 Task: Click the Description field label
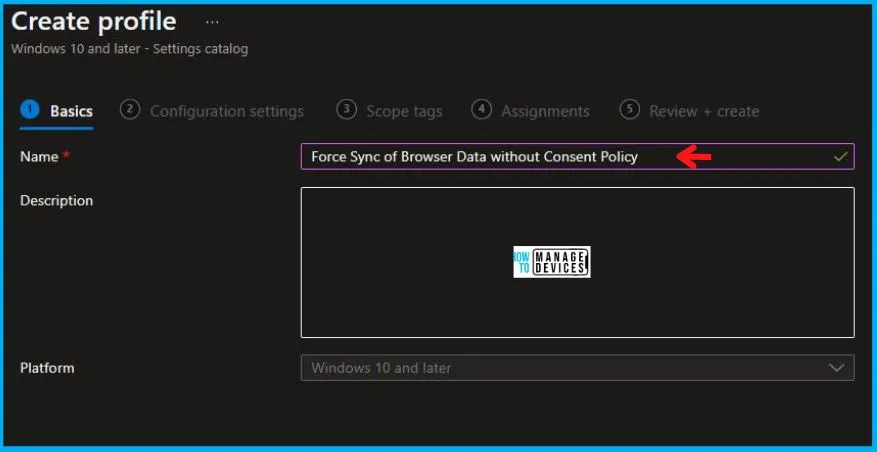[x=56, y=201]
